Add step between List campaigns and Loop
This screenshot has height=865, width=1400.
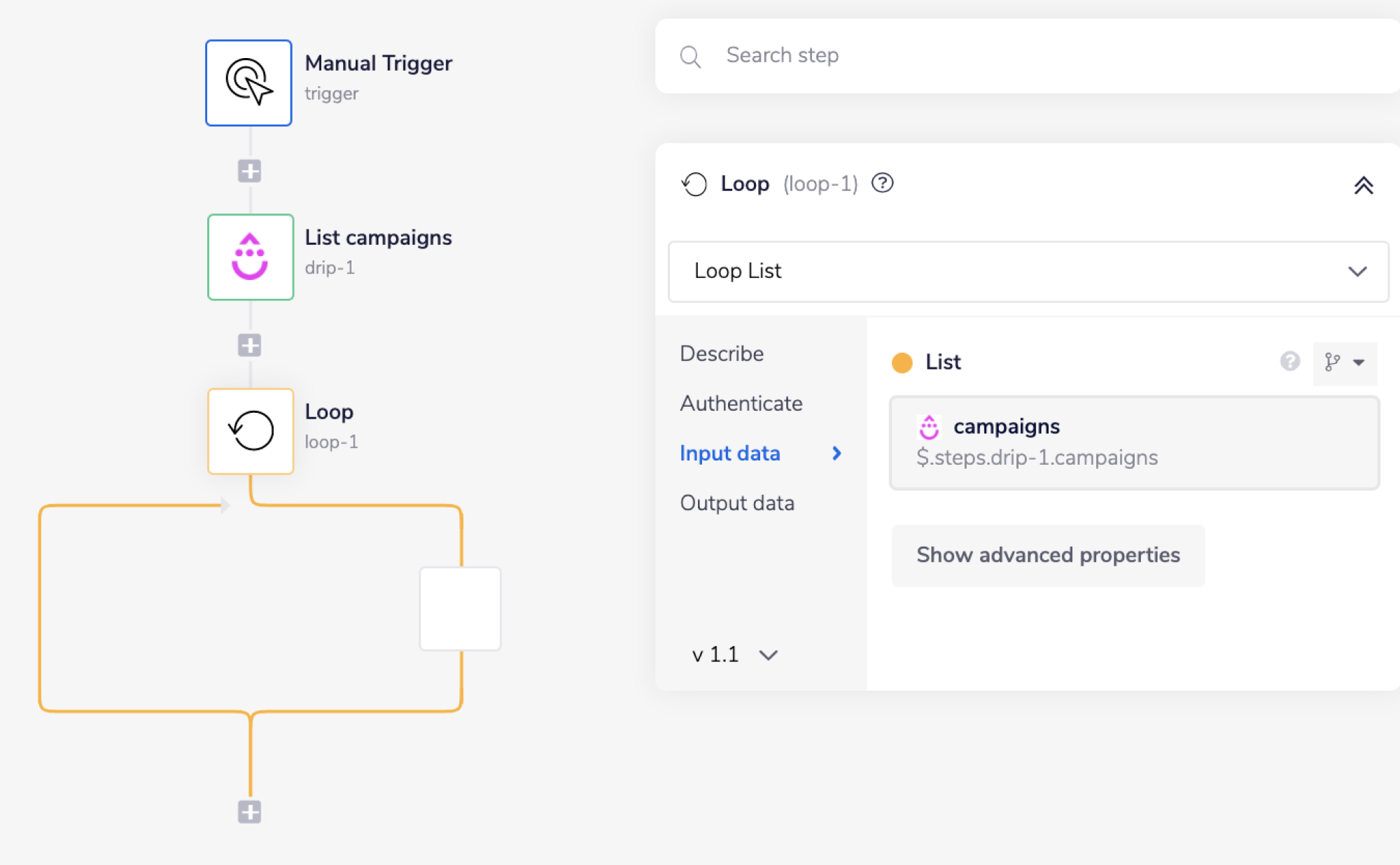coord(249,345)
